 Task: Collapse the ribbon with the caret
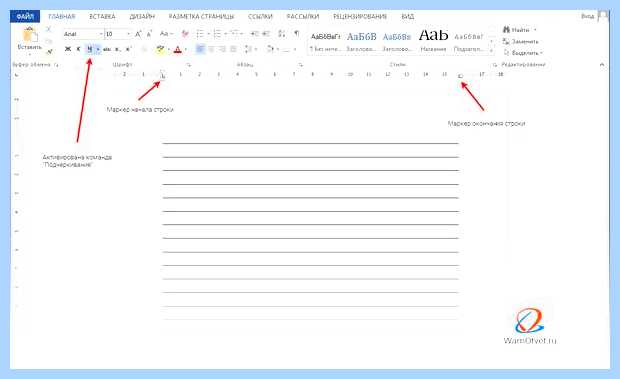pyautogui.click(x=602, y=64)
